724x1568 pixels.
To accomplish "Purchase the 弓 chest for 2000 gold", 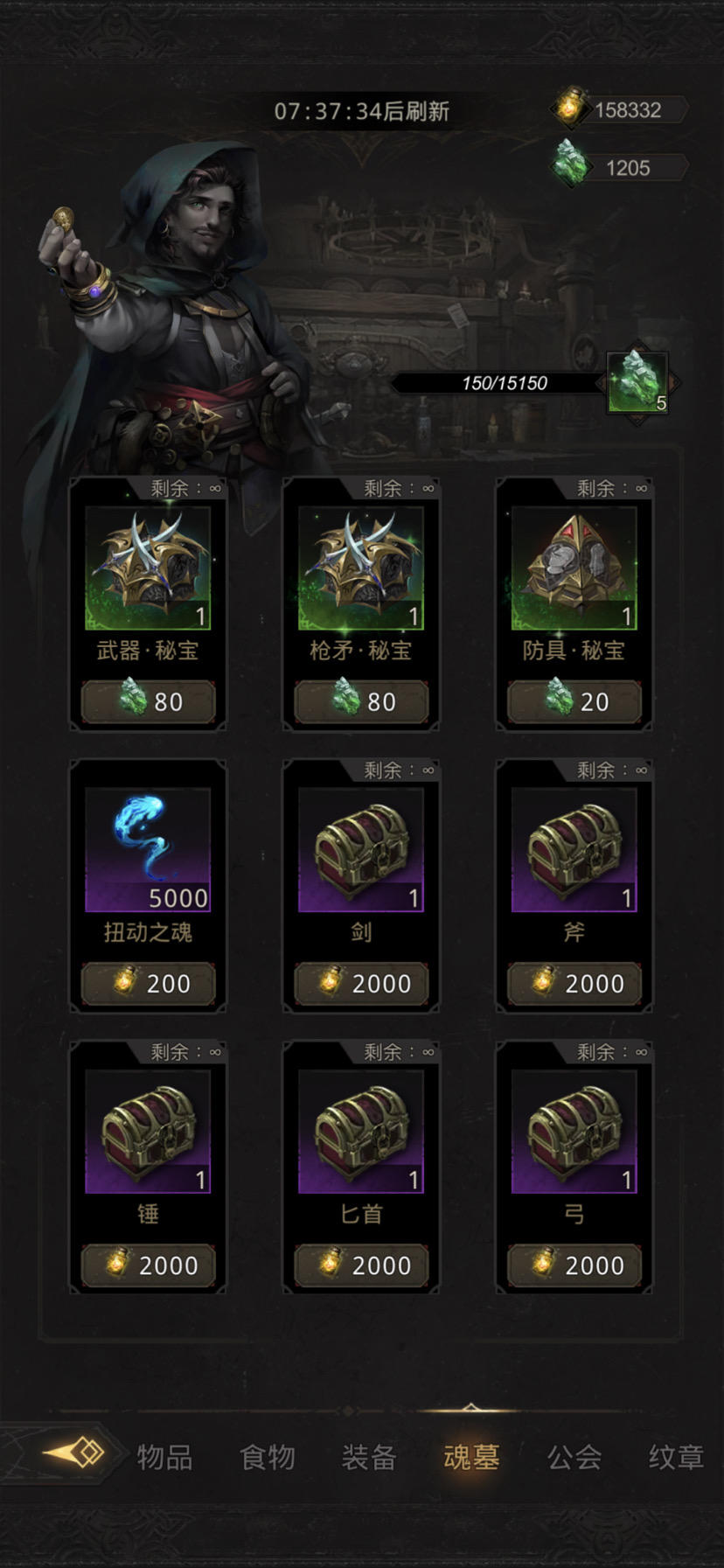I will 574,1265.
